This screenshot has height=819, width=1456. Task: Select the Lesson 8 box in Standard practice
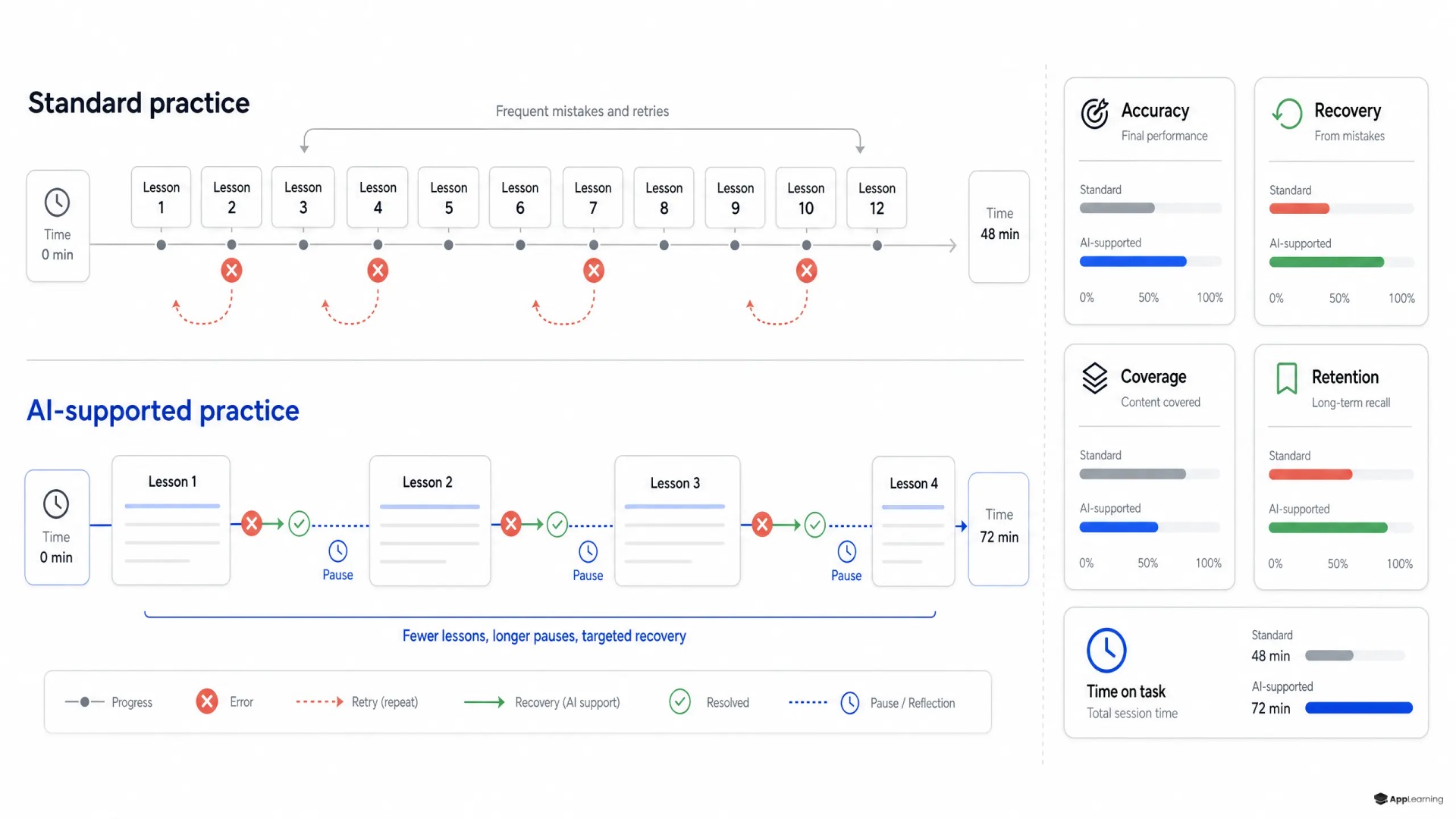click(x=664, y=197)
